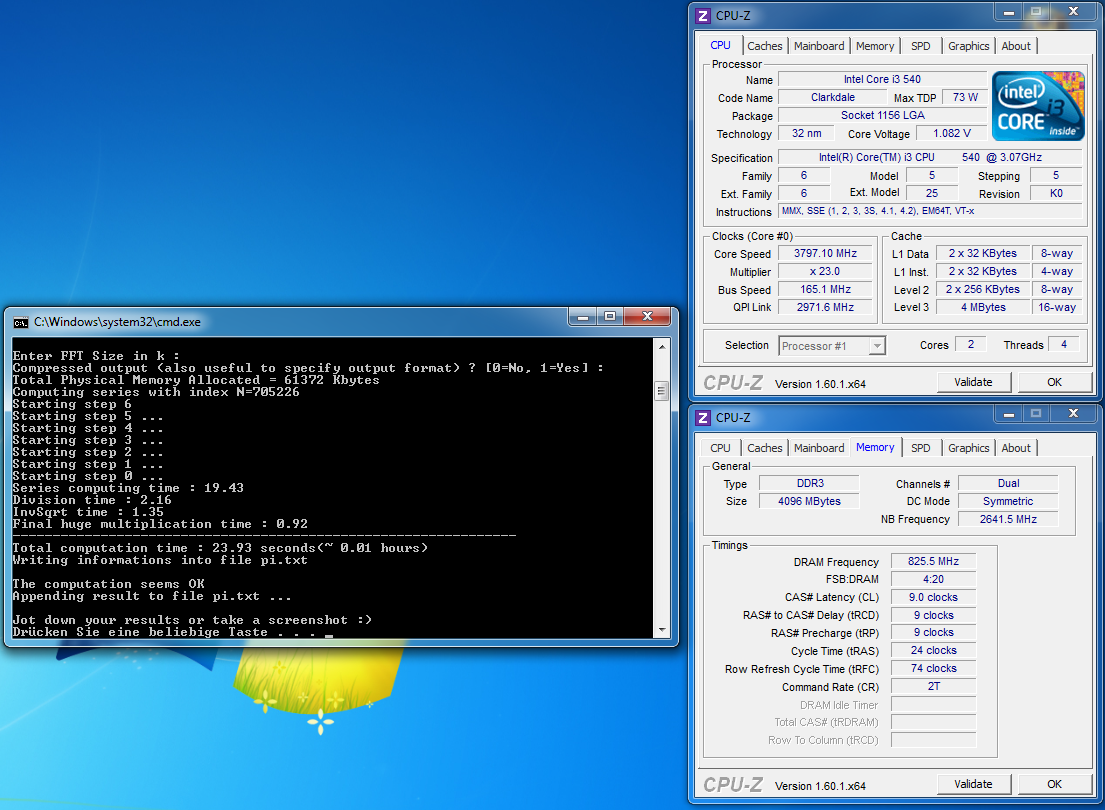
Task: Click the Threads value 4
Action: point(1064,345)
